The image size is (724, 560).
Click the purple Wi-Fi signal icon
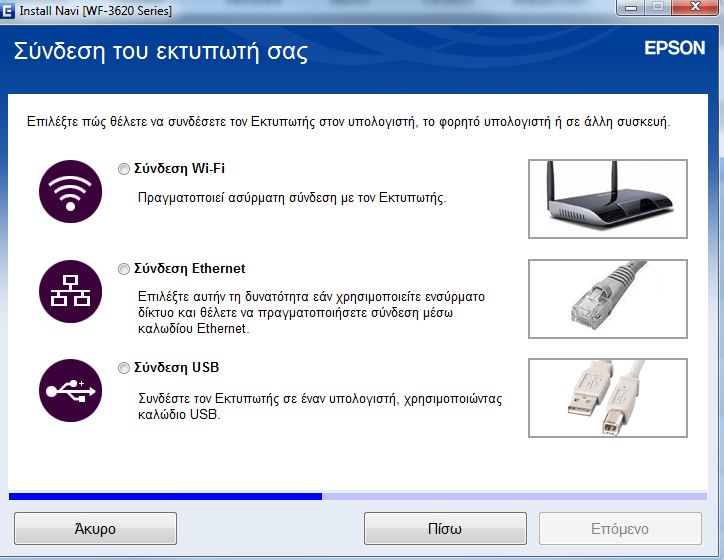click(71, 192)
